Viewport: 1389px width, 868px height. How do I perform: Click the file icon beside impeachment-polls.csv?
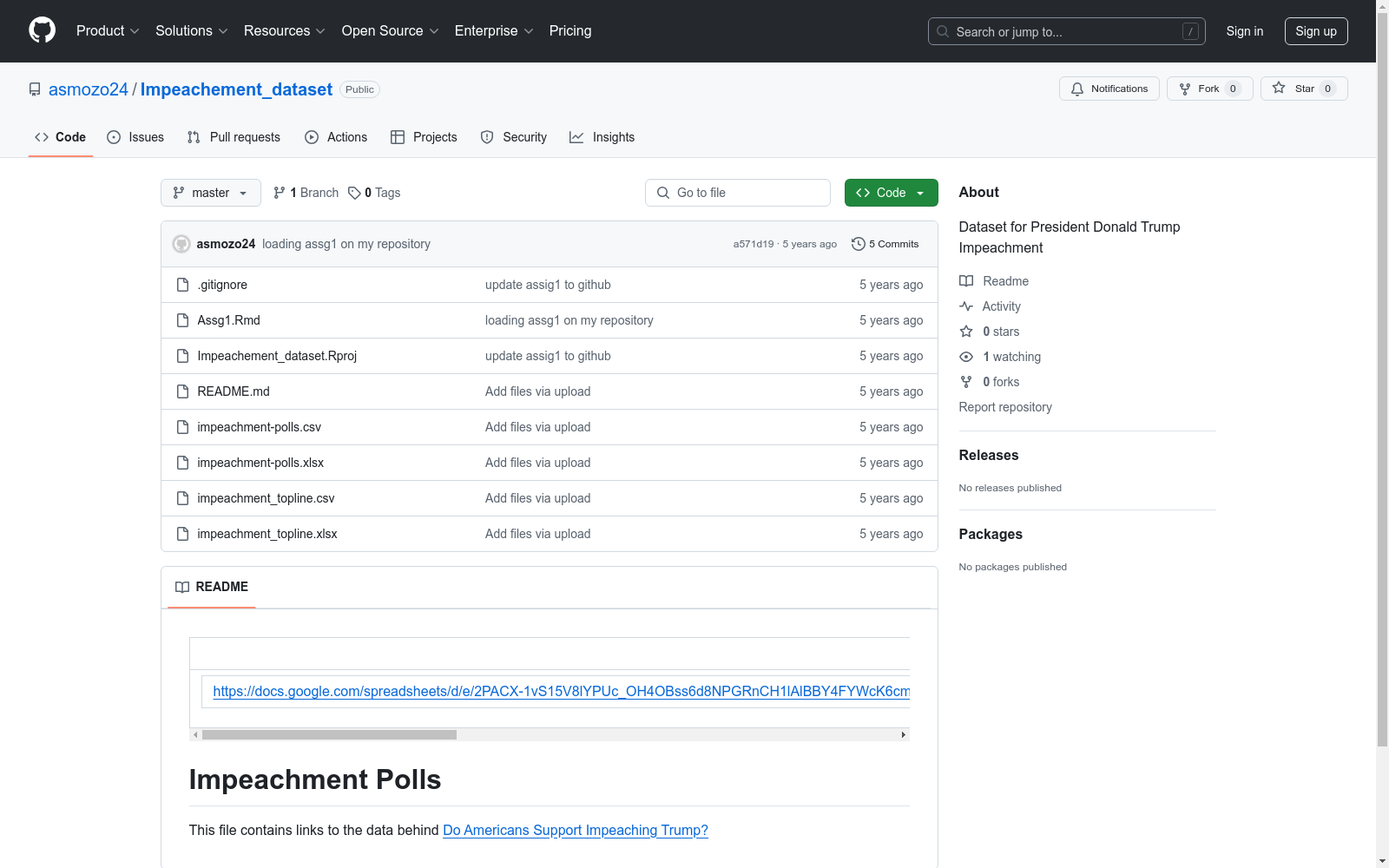182,427
